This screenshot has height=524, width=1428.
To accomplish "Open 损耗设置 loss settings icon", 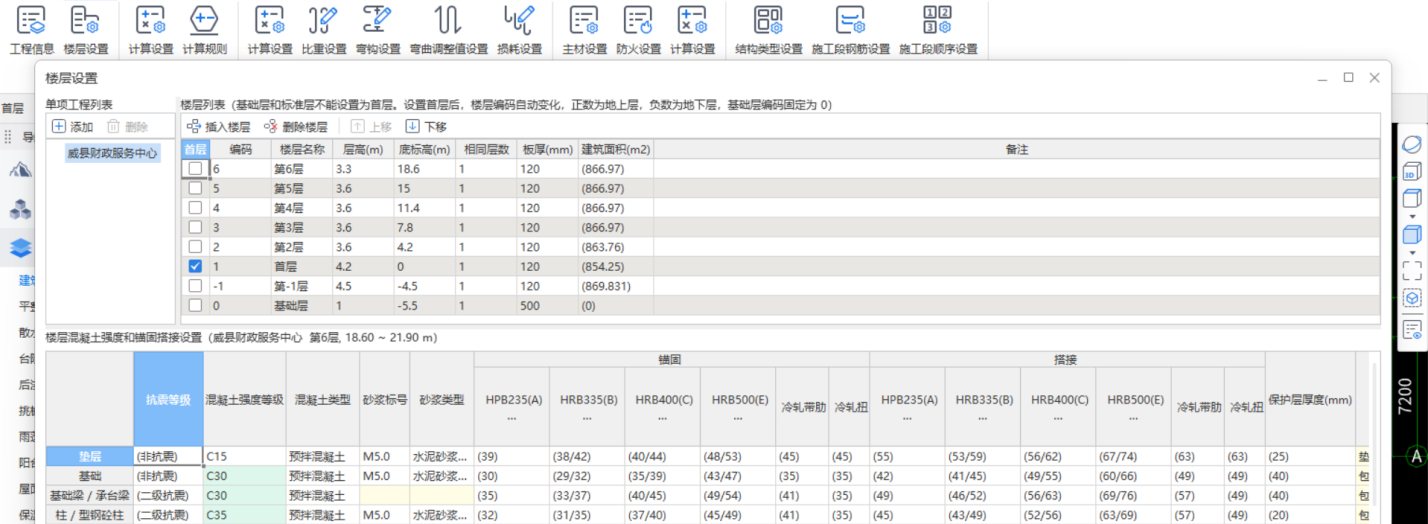I will coord(519,19).
